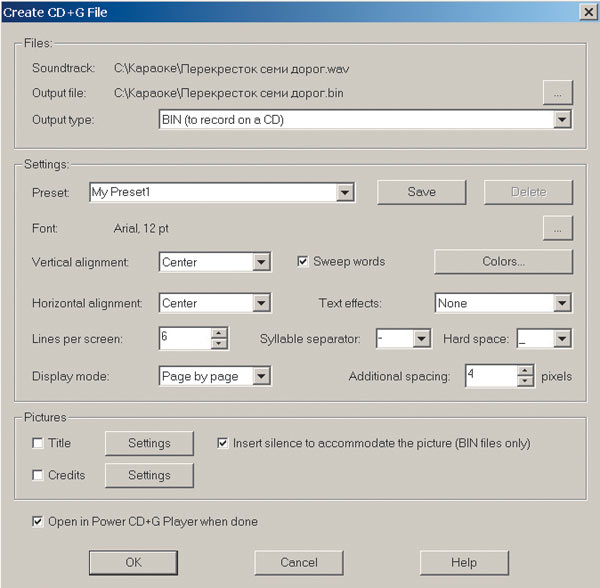Image resolution: width=600 pixels, height=588 pixels.
Task: Open the Horizontal alignment dropdown
Action: [x=261, y=303]
